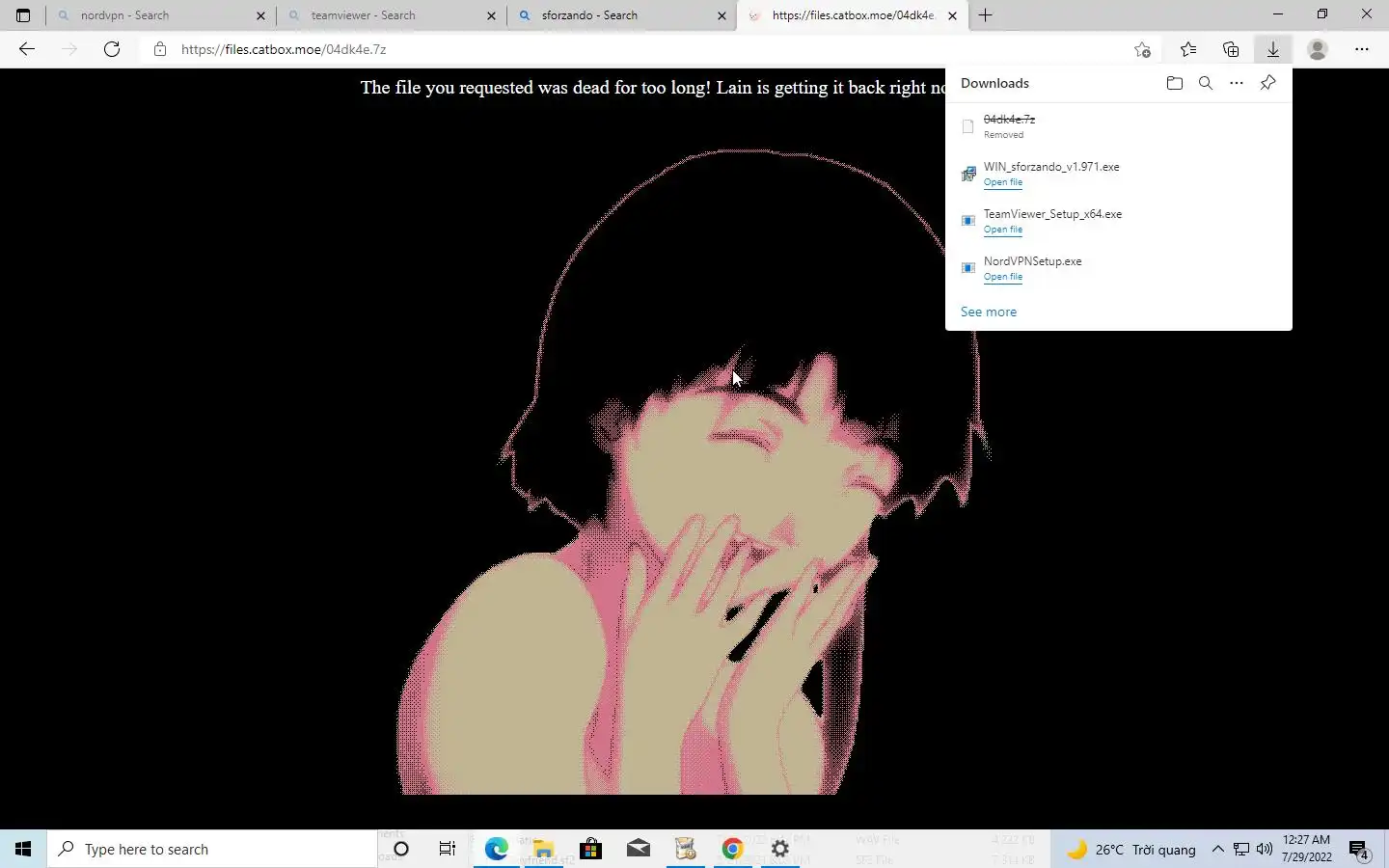Close the files.catbox.moe tab

pos(952,15)
